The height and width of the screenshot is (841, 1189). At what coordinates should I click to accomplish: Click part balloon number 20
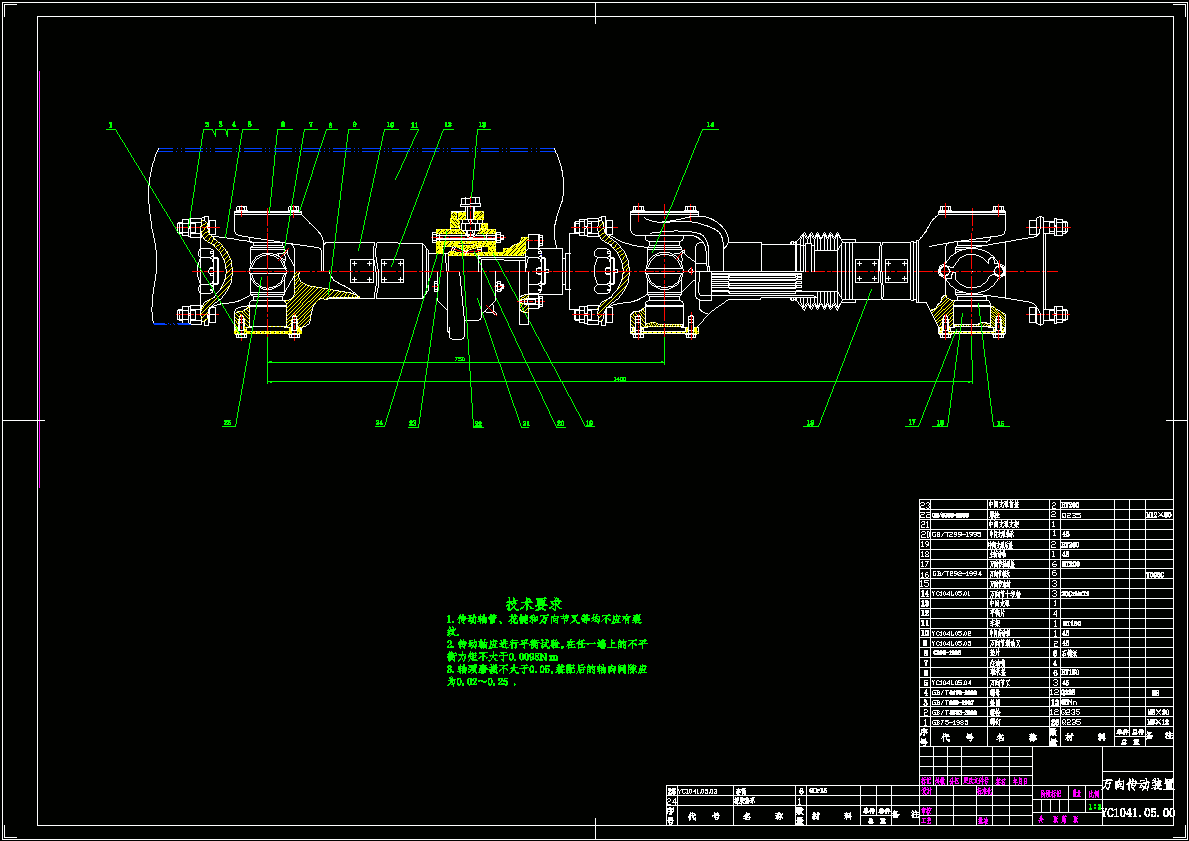point(560,423)
